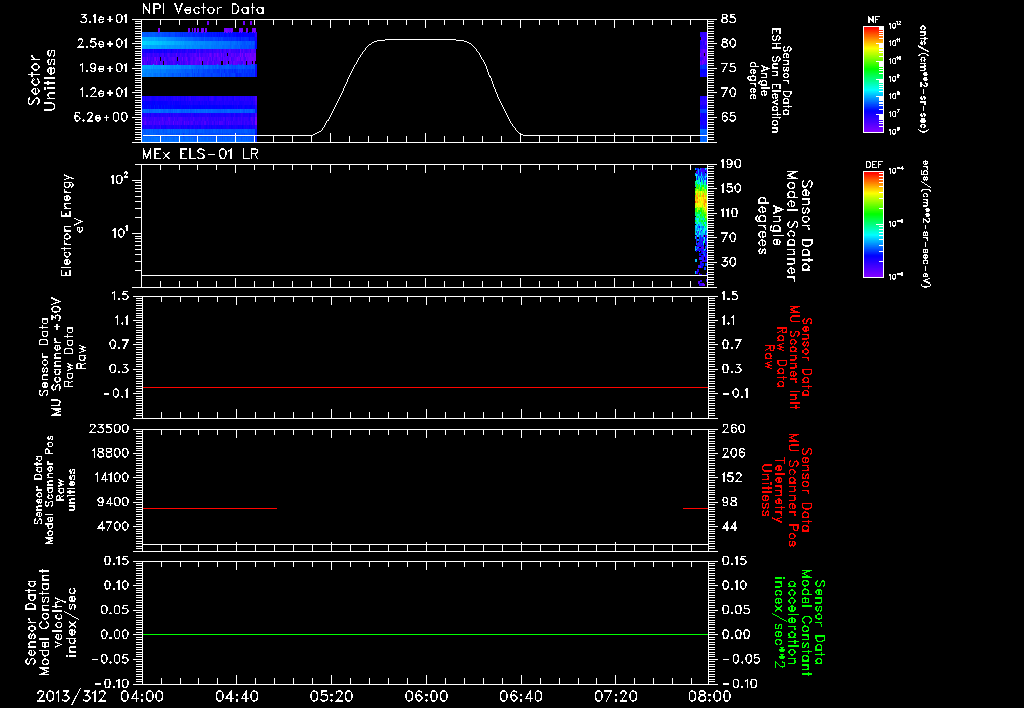Click the 05:20 time axis label
Screen dimensions: 1024x708
pyautogui.click(x=331, y=696)
